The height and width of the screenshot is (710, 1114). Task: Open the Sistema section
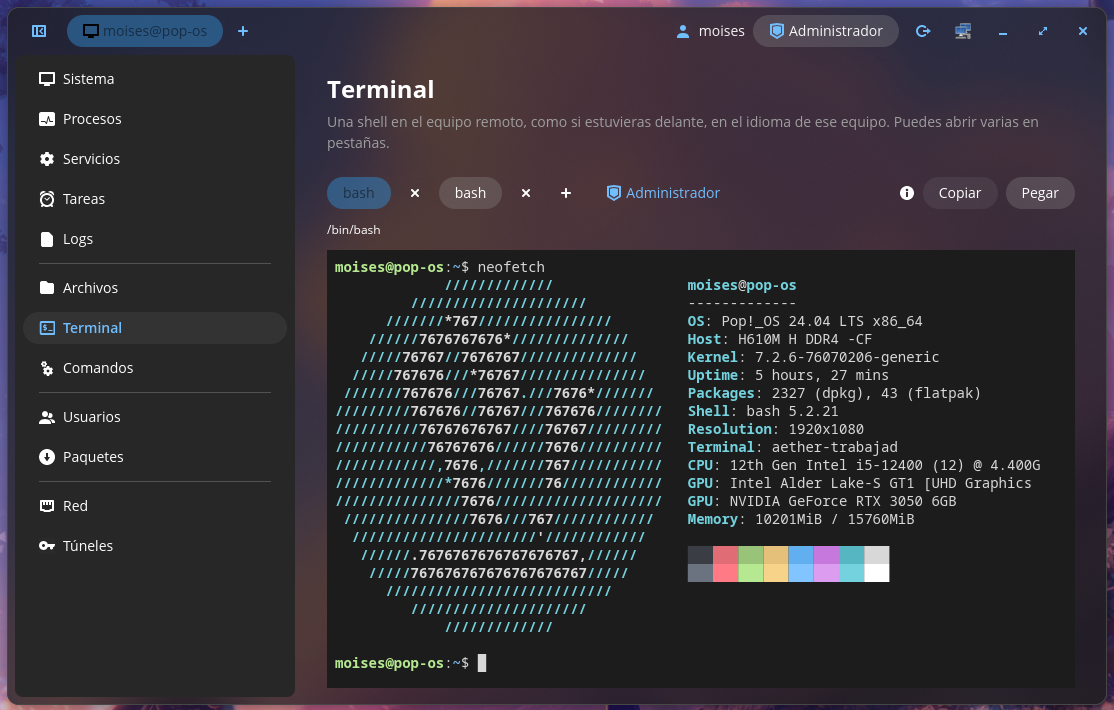pyautogui.click(x=155, y=79)
